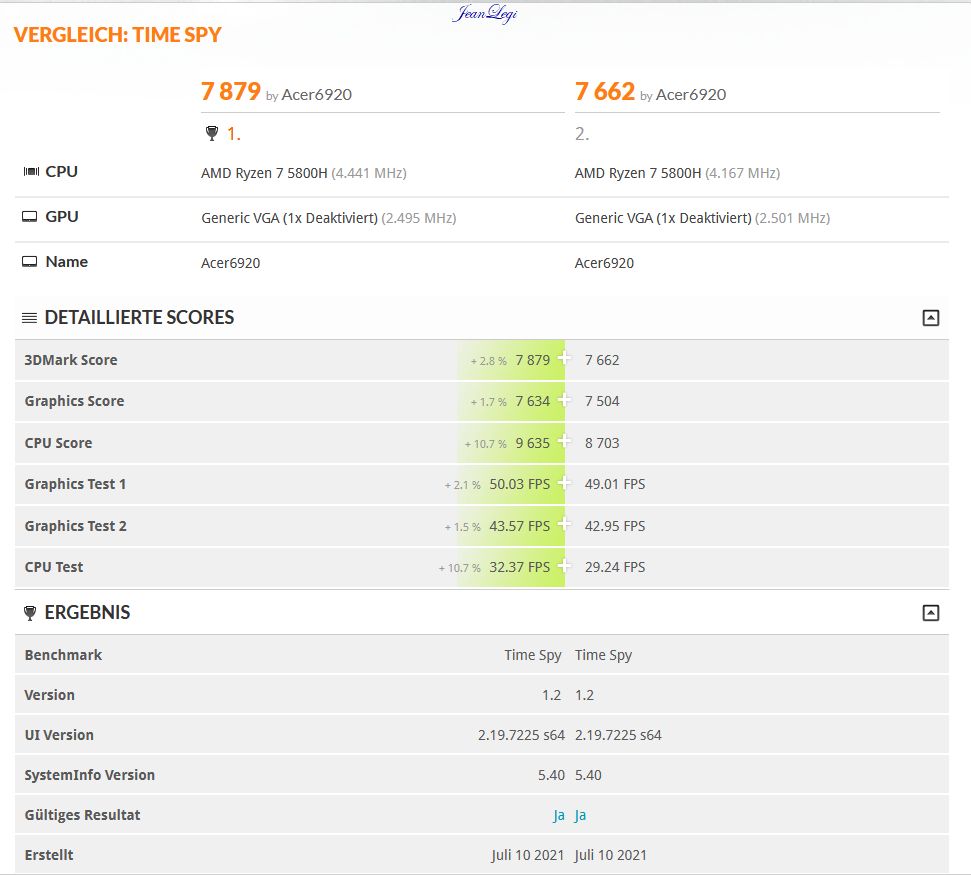Click the 29.24 FPS value

pyautogui.click(x=615, y=567)
